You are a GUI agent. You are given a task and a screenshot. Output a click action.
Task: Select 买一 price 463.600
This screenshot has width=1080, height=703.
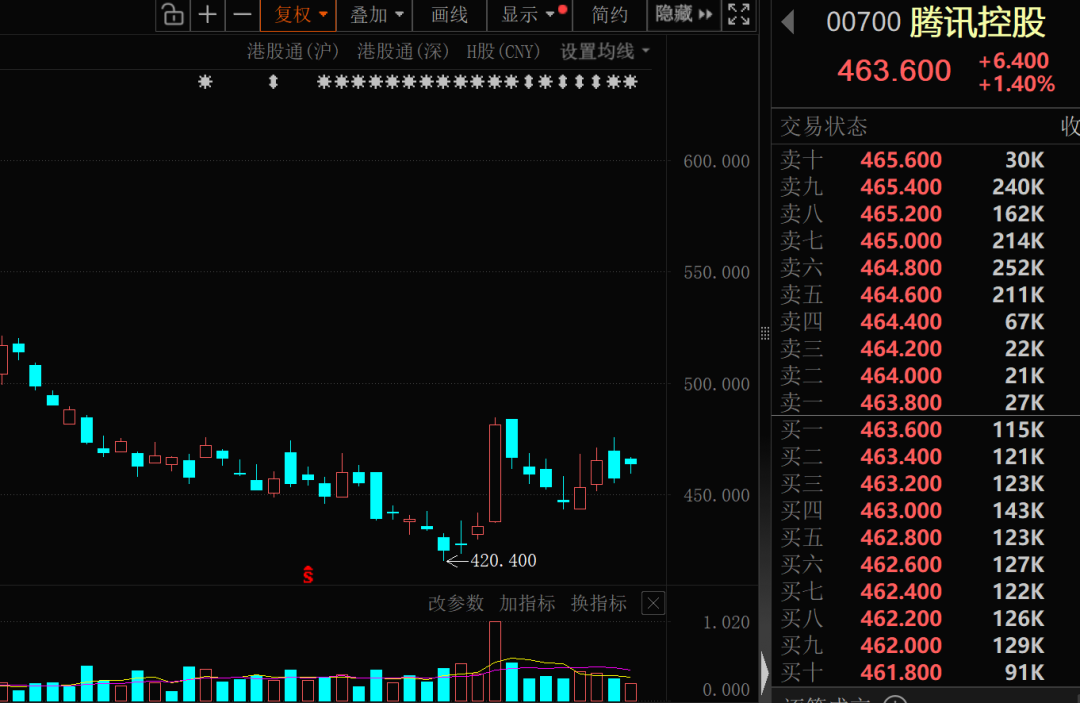pyautogui.click(x=901, y=430)
